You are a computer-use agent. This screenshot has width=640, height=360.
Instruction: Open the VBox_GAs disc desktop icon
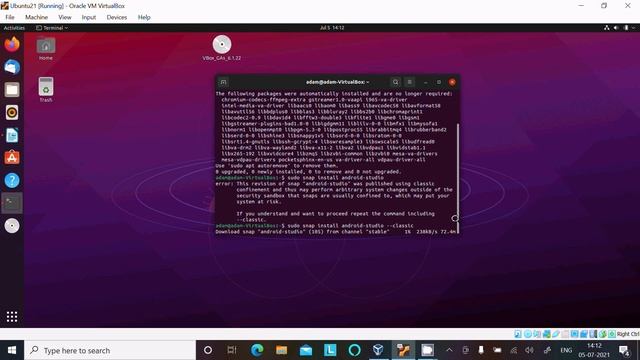pyautogui.click(x=222, y=48)
